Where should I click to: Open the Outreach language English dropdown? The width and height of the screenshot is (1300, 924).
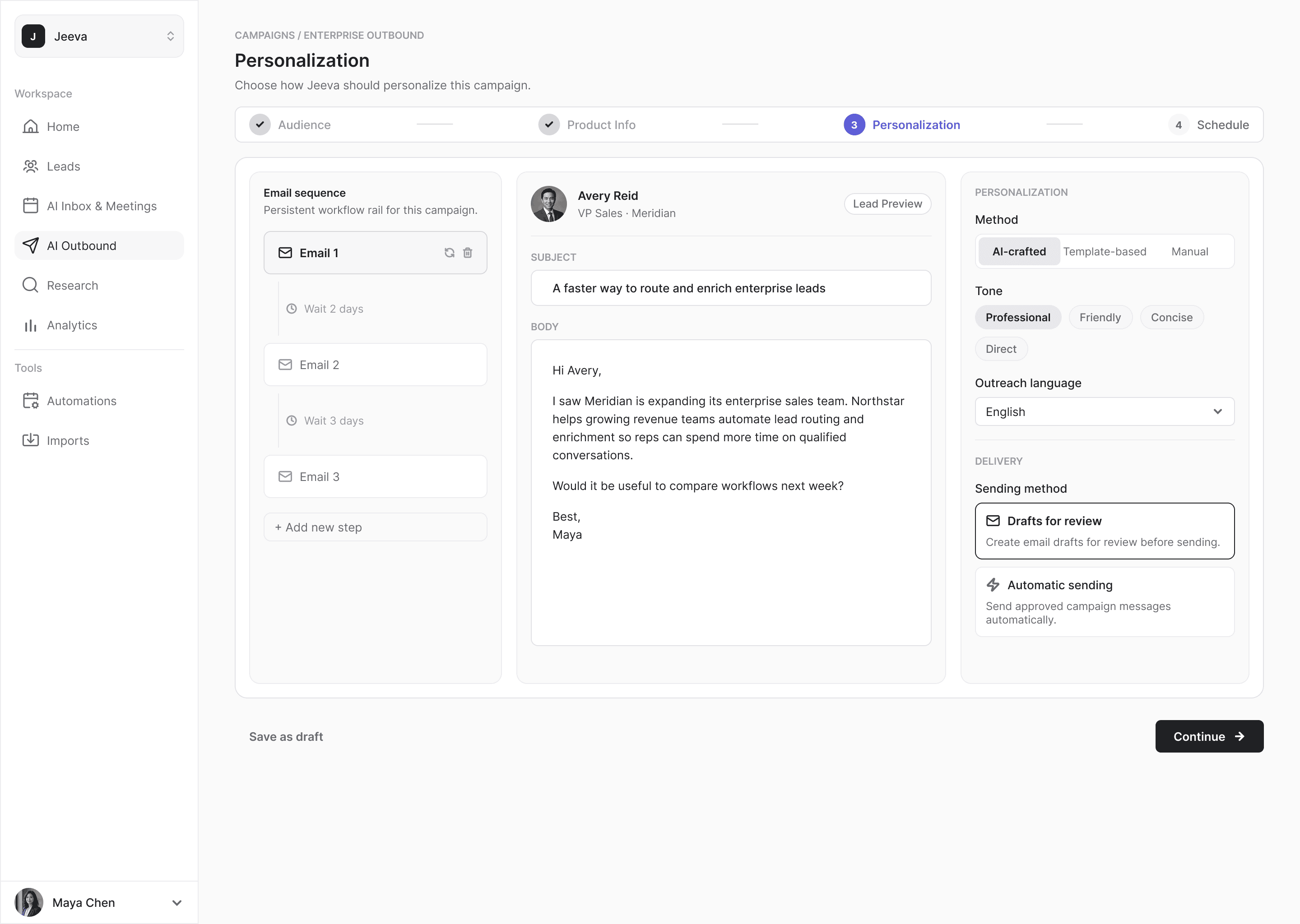1104,411
